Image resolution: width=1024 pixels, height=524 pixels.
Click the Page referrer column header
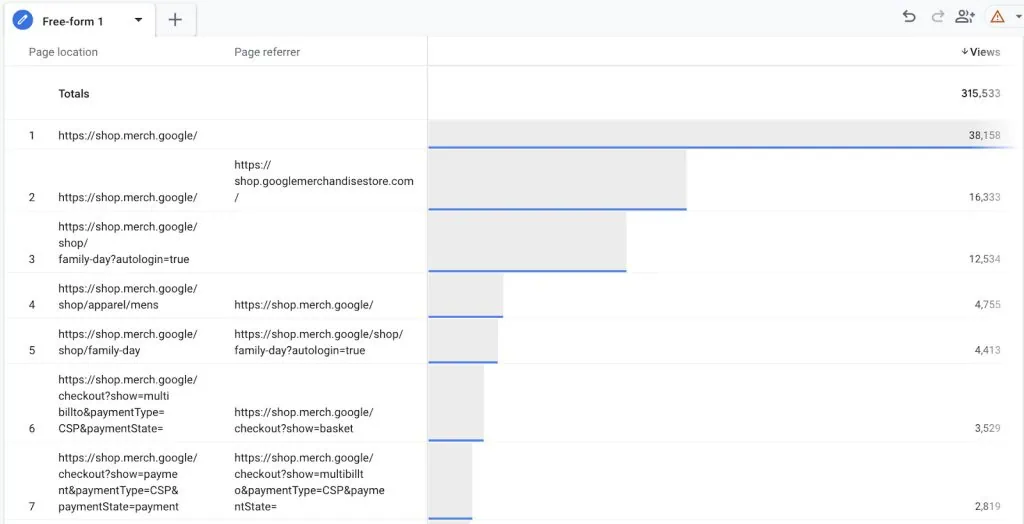tap(267, 52)
